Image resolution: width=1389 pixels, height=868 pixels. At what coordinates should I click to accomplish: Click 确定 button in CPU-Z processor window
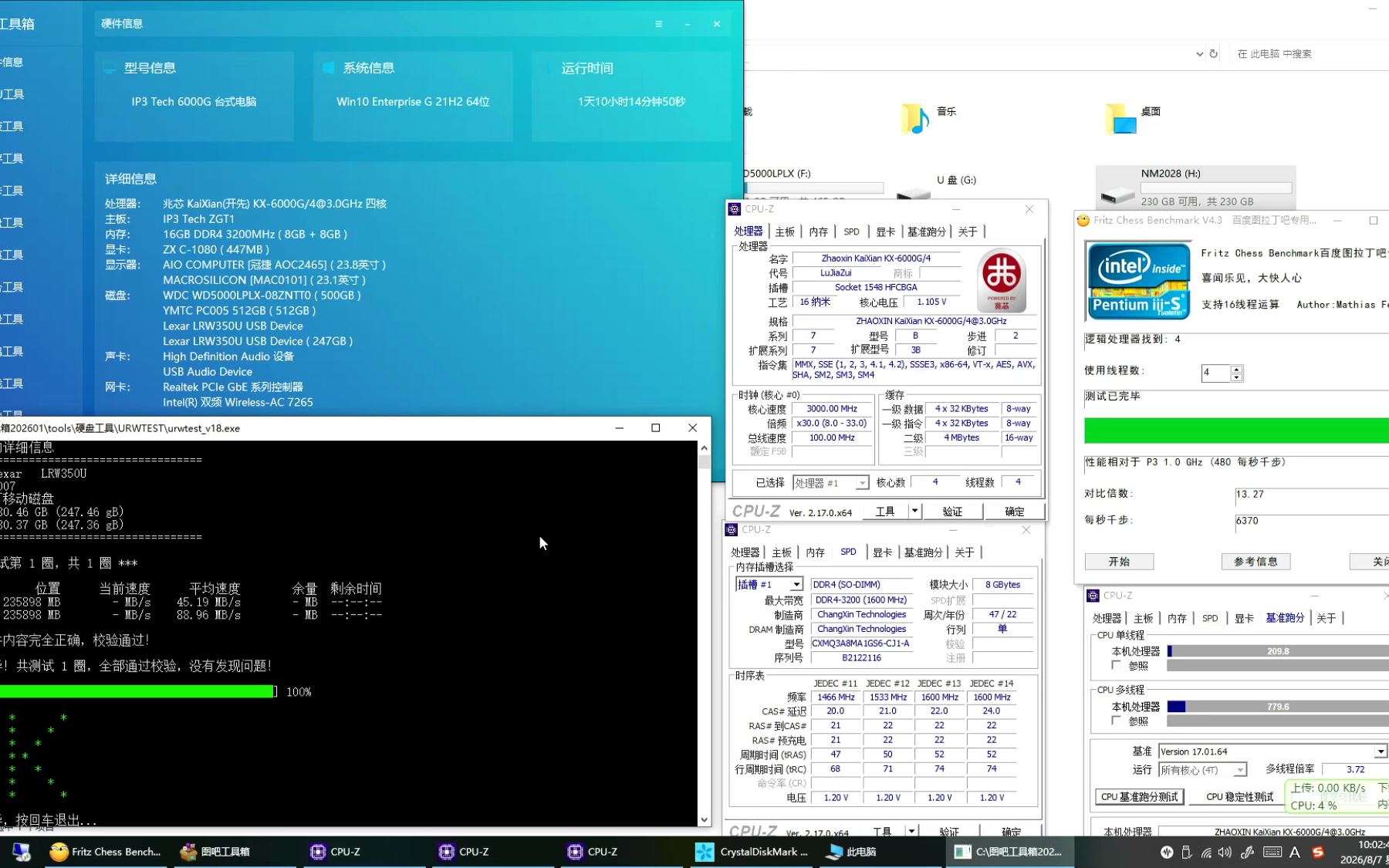coord(1014,512)
